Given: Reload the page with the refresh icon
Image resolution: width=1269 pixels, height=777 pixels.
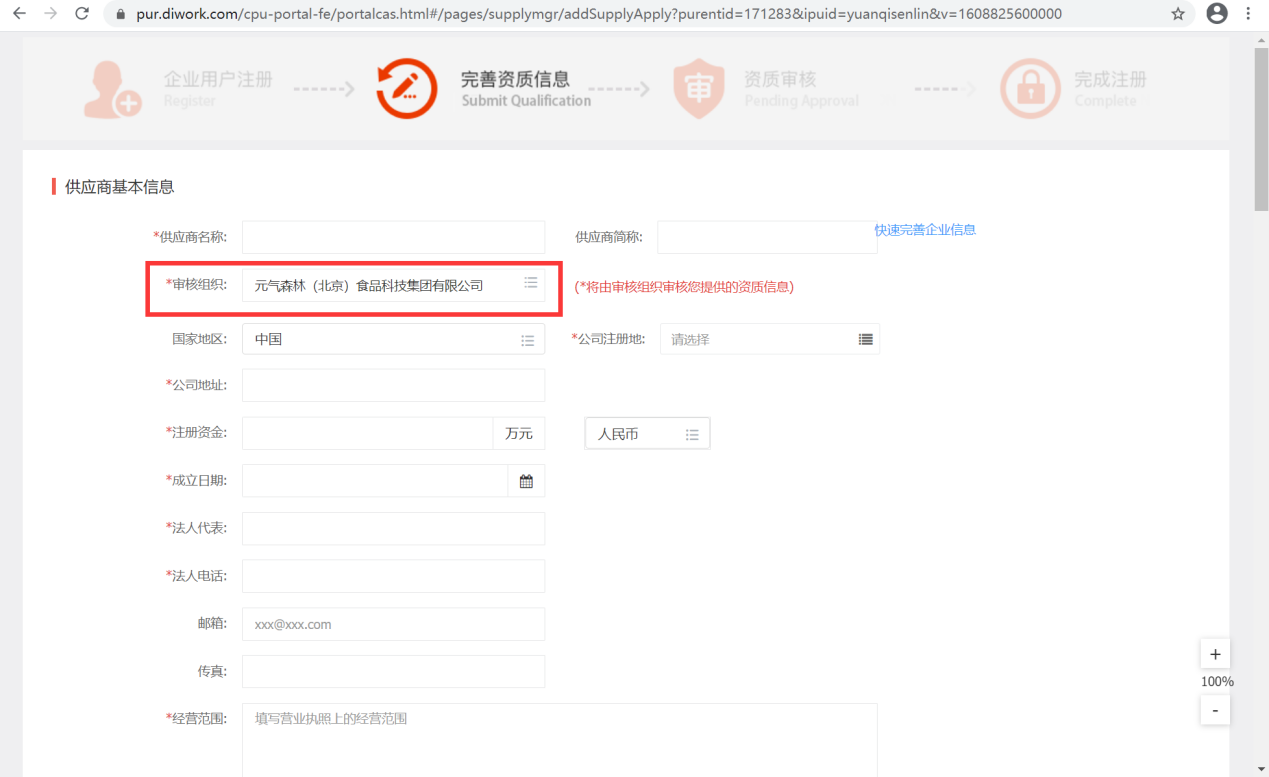Looking at the screenshot, I should point(82,14).
